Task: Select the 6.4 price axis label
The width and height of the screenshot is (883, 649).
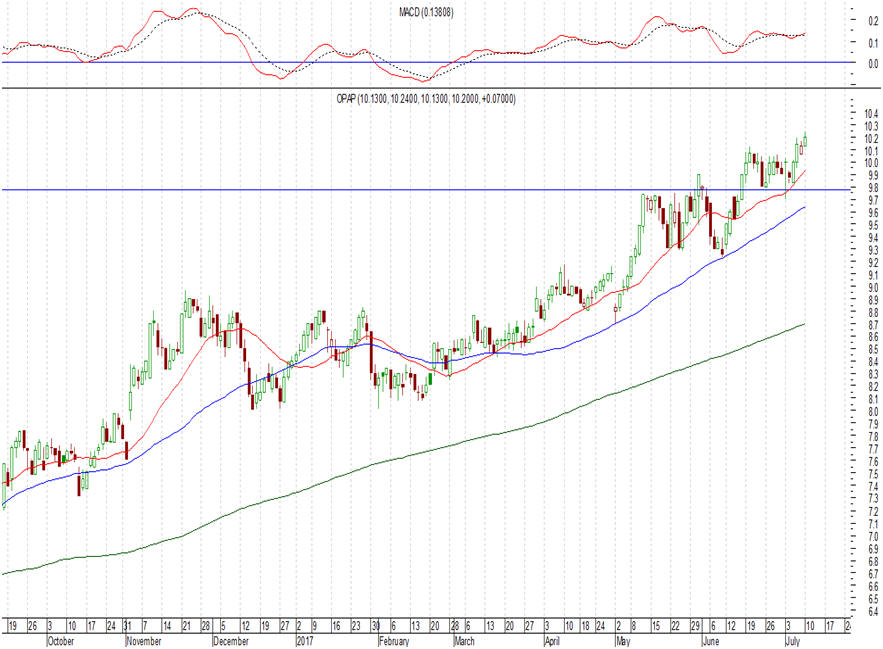Action: pos(873,611)
